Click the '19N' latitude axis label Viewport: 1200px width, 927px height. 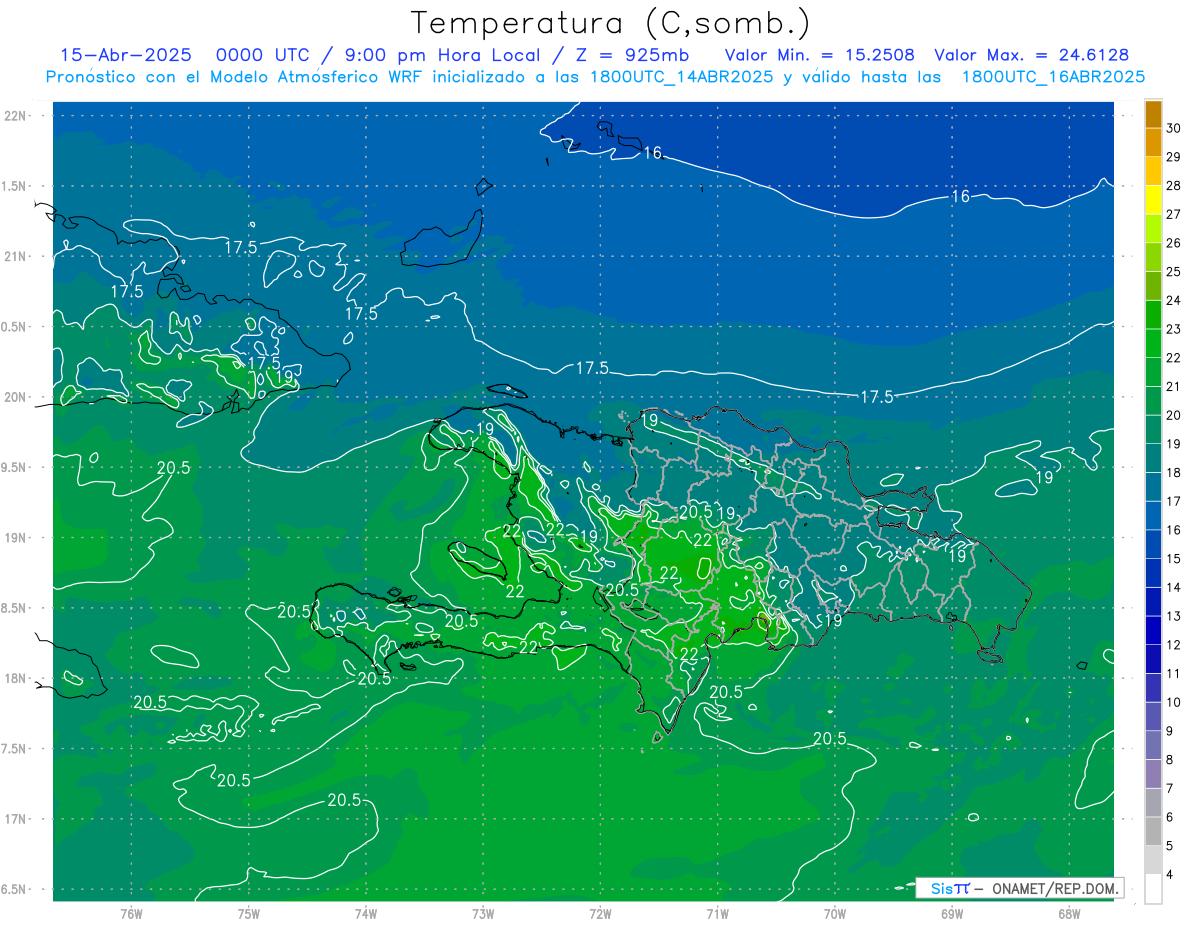[x=16, y=538]
